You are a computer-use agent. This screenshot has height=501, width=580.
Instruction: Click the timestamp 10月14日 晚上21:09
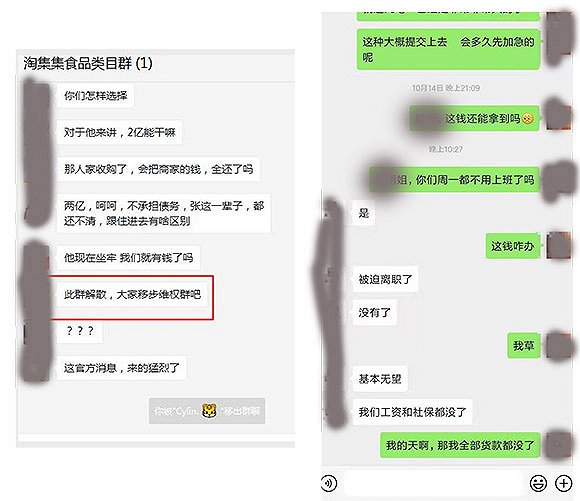click(x=446, y=88)
